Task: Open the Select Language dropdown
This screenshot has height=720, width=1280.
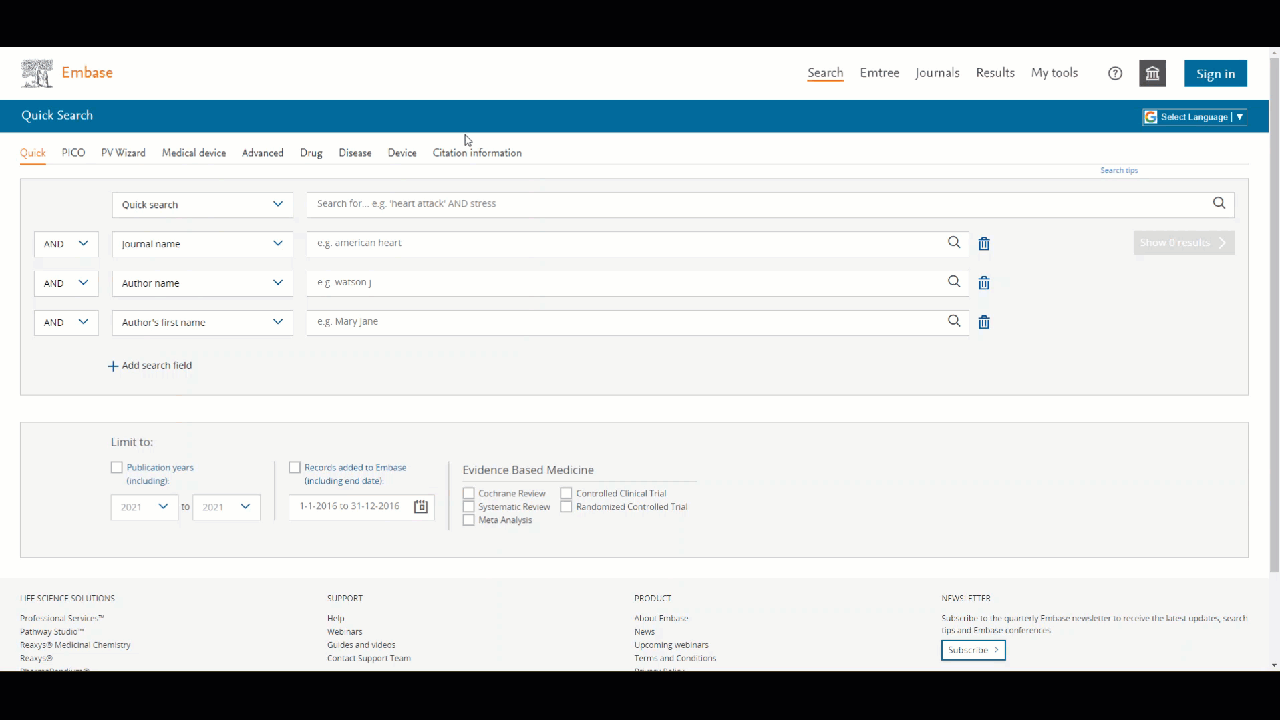Action: click(1195, 117)
